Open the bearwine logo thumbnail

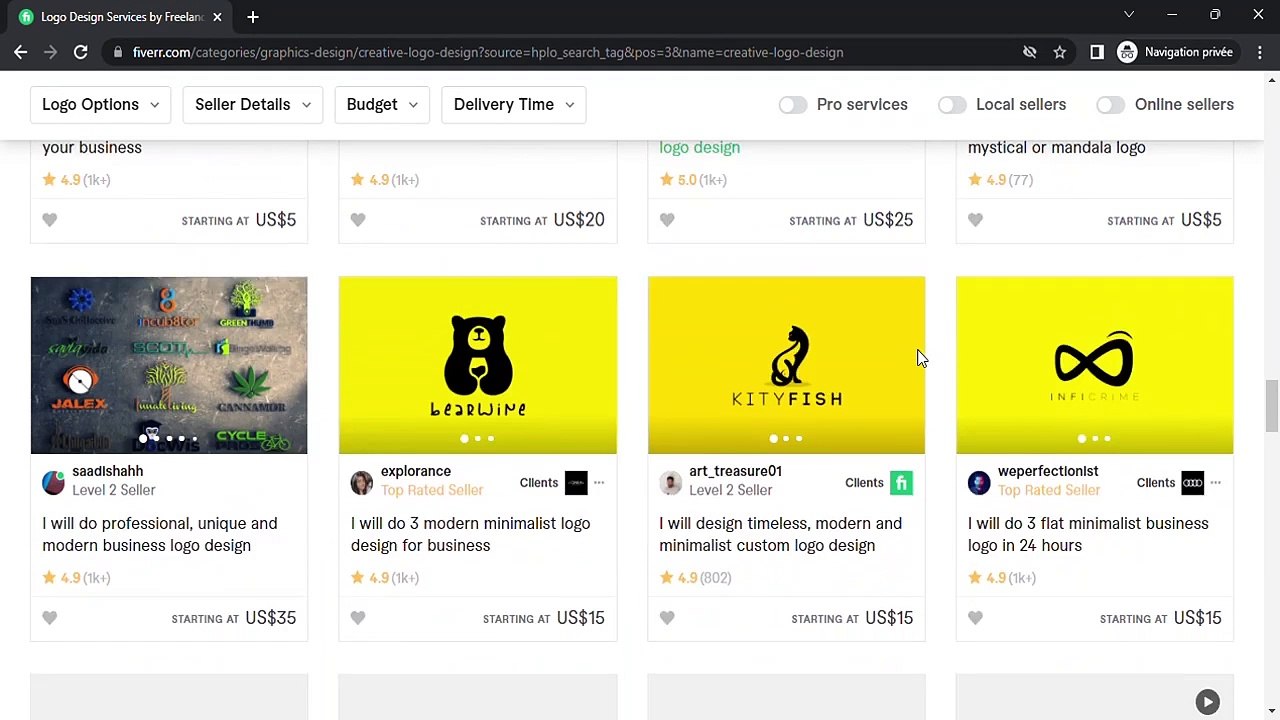tap(478, 365)
